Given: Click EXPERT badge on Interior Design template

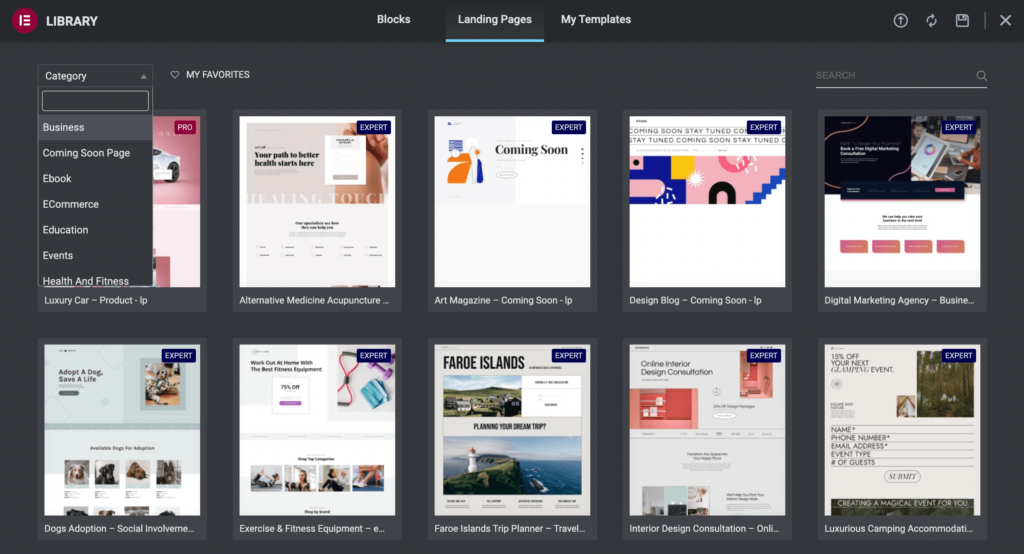Looking at the screenshot, I should tap(763, 355).
